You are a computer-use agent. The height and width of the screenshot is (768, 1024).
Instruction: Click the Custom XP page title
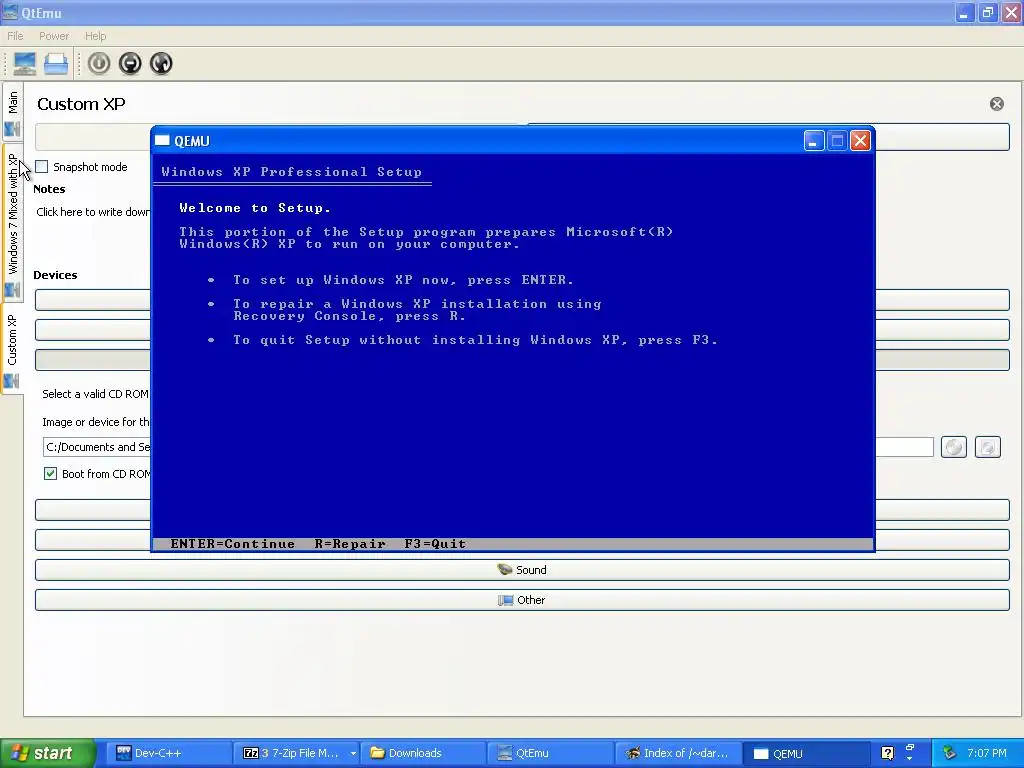coord(81,104)
